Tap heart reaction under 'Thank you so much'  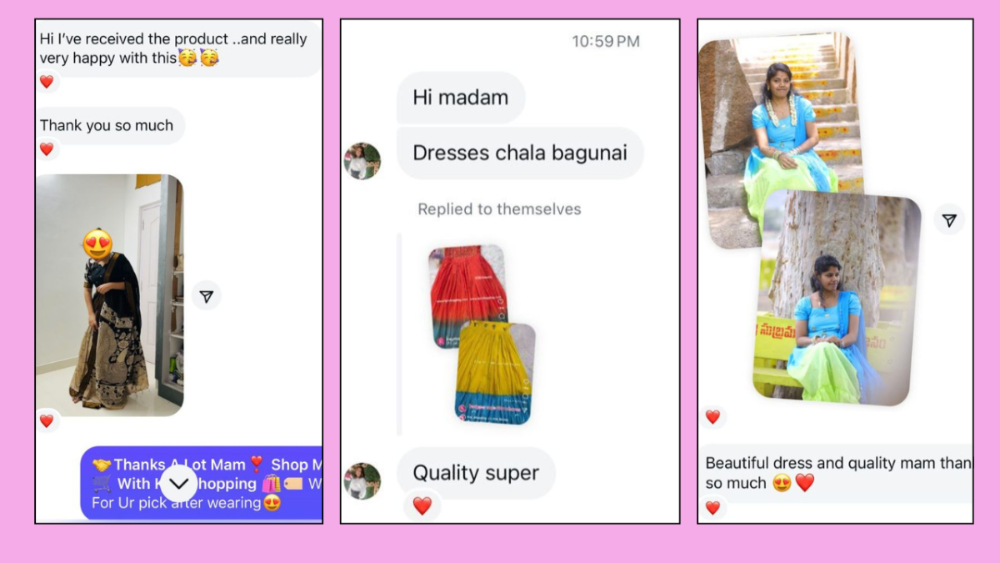pyautogui.click(x=47, y=149)
